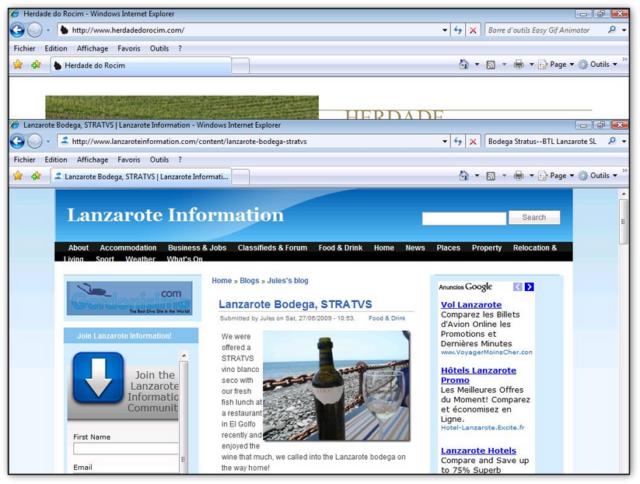Open Property navigation link

[487, 248]
